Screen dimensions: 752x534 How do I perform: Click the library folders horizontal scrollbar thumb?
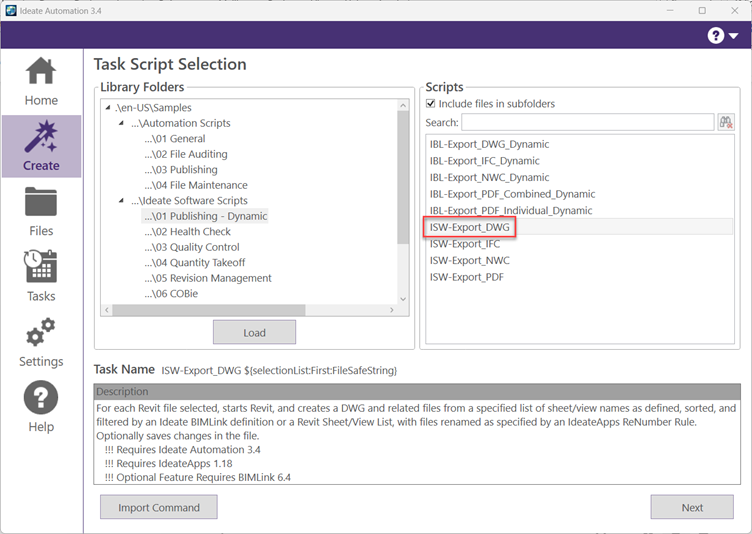209,310
